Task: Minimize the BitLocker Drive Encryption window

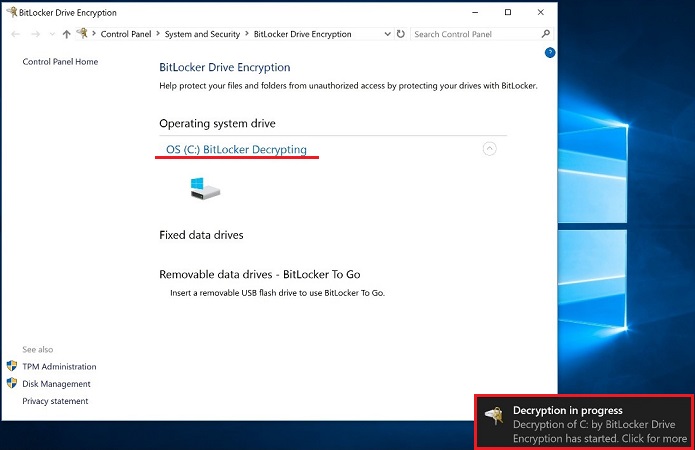Action: pos(475,12)
